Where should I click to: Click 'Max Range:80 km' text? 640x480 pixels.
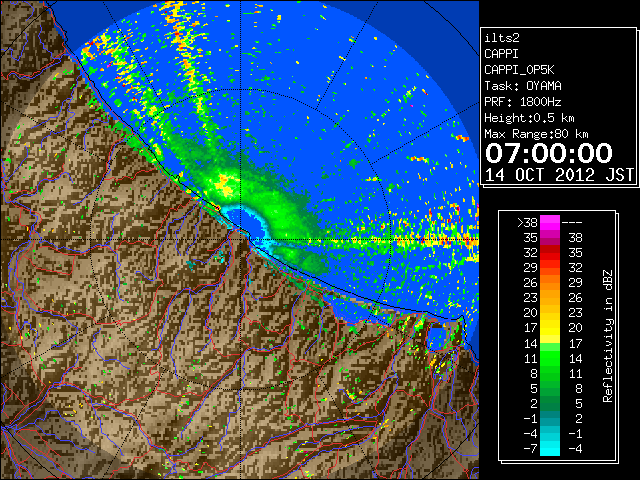point(536,134)
